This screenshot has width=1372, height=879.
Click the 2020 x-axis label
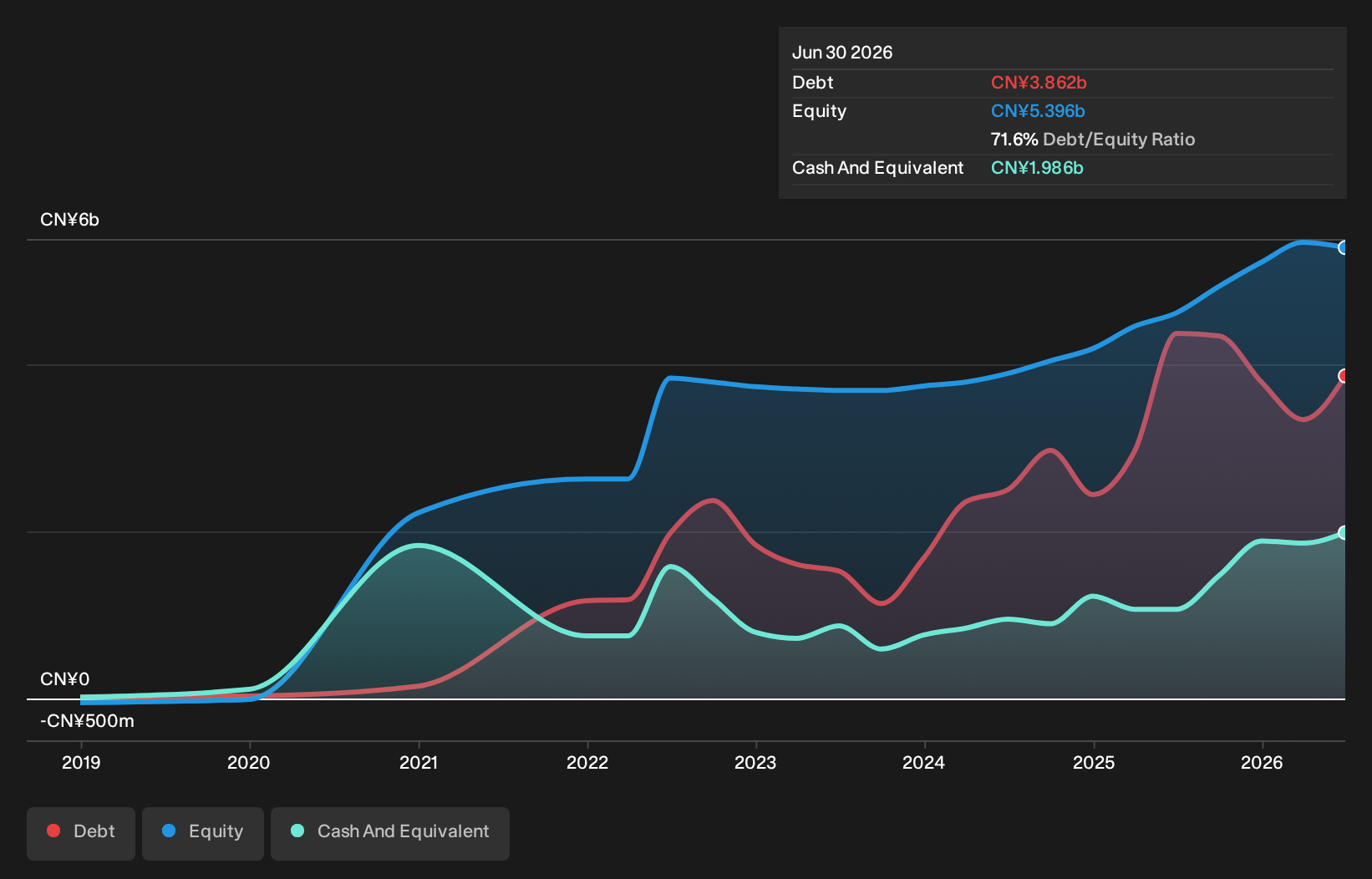pyautogui.click(x=249, y=763)
